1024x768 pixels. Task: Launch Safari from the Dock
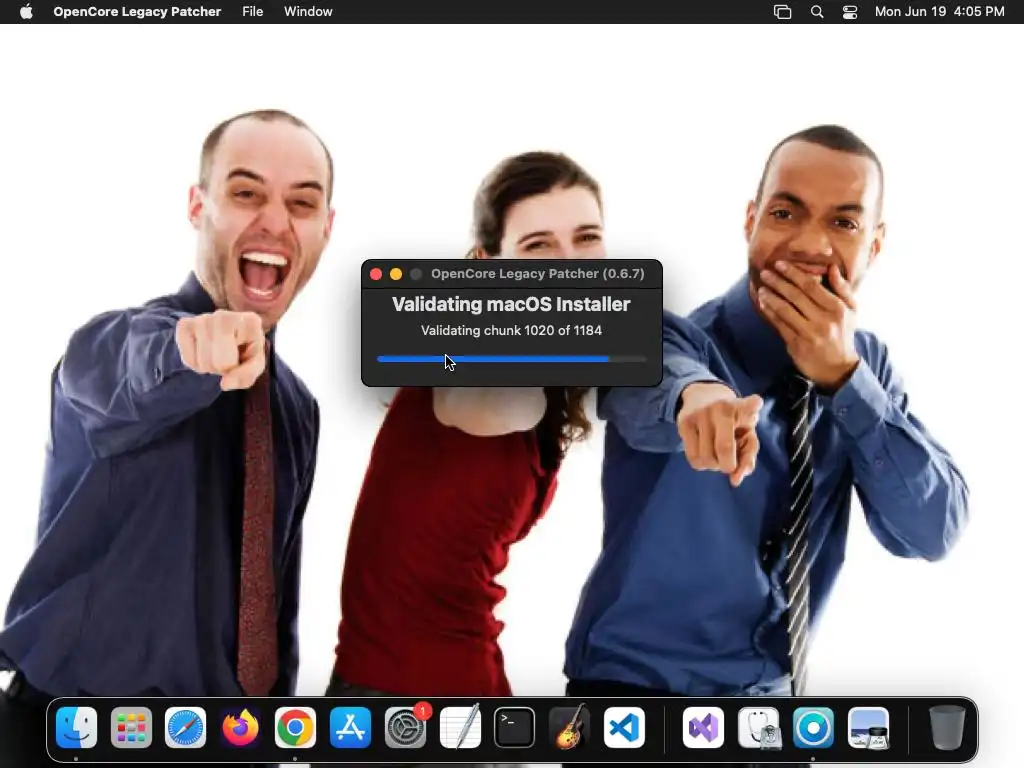(x=185, y=728)
